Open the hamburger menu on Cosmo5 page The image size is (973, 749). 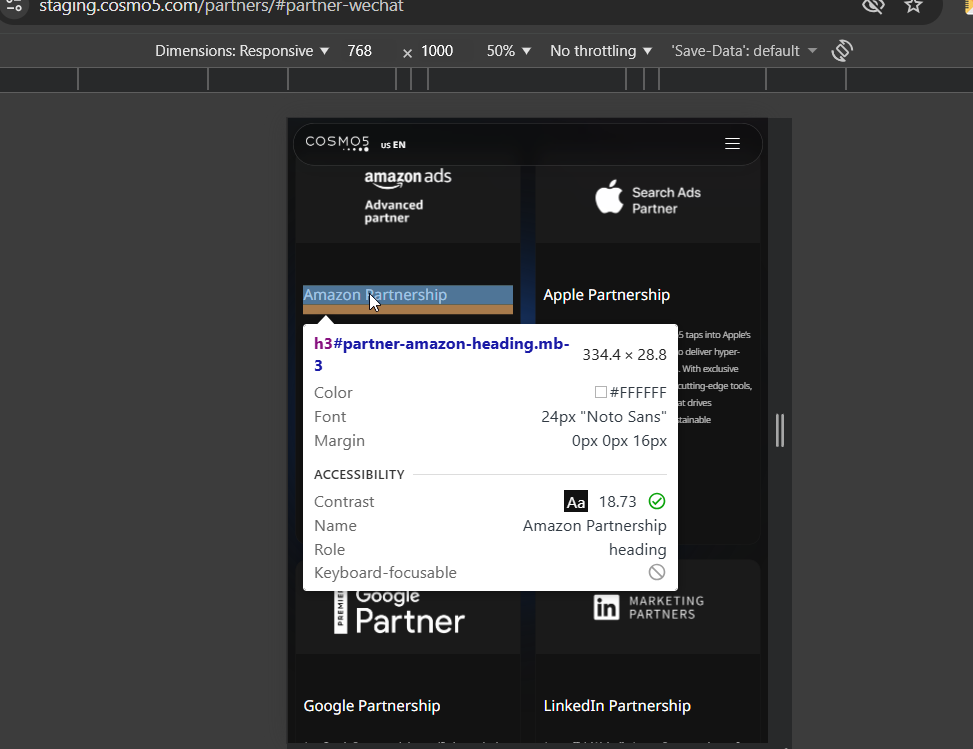coord(732,143)
